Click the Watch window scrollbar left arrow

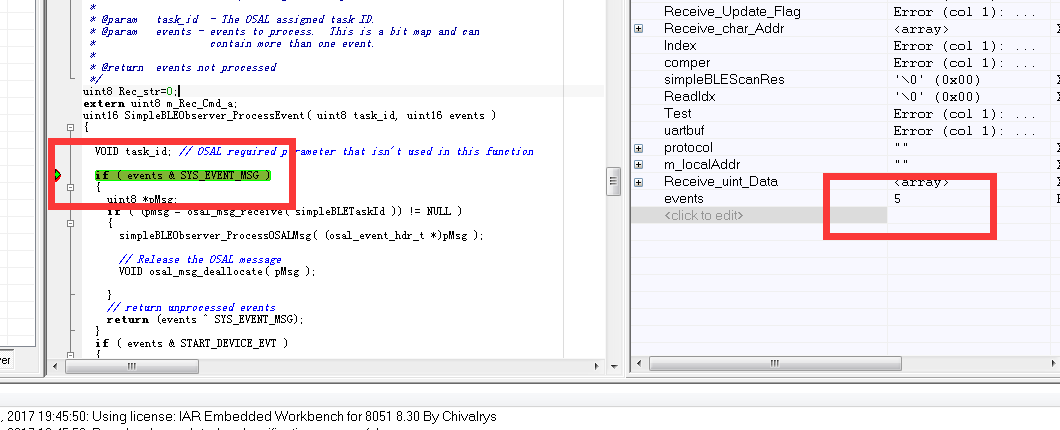(x=639, y=364)
